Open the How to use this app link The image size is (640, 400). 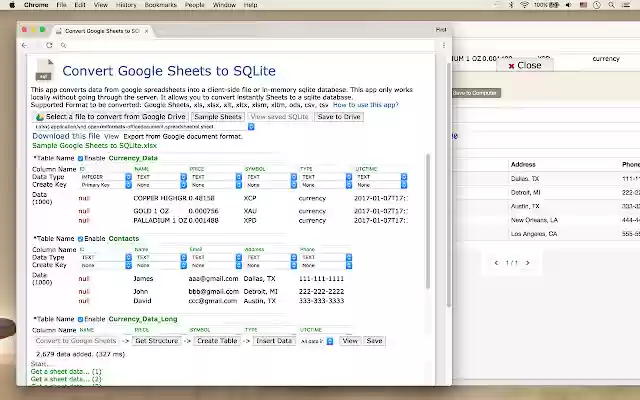point(366,105)
